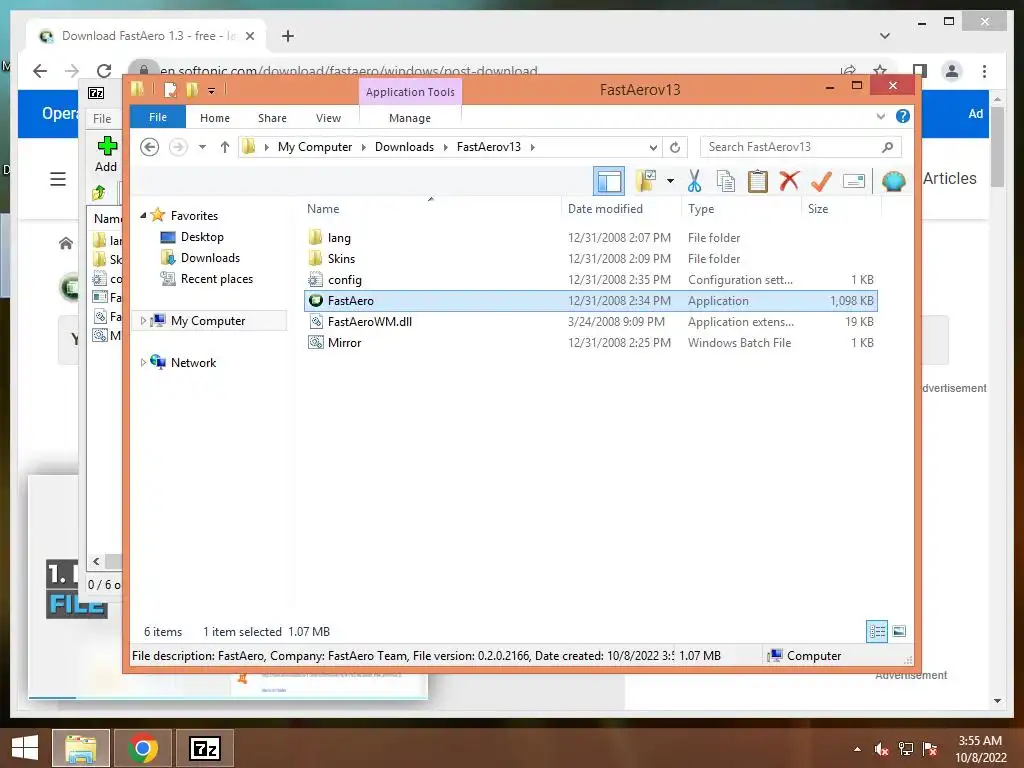
Task: Select Recent places in Favorites
Action: point(217,279)
